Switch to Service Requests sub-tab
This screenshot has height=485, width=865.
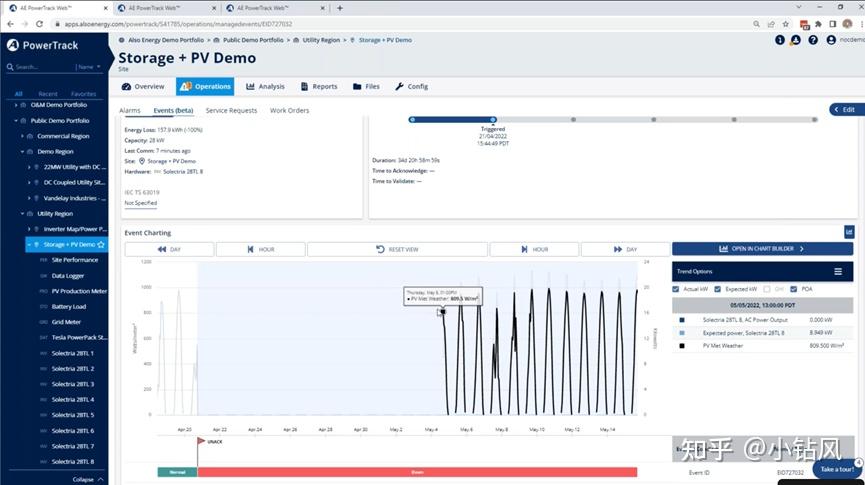[231, 110]
